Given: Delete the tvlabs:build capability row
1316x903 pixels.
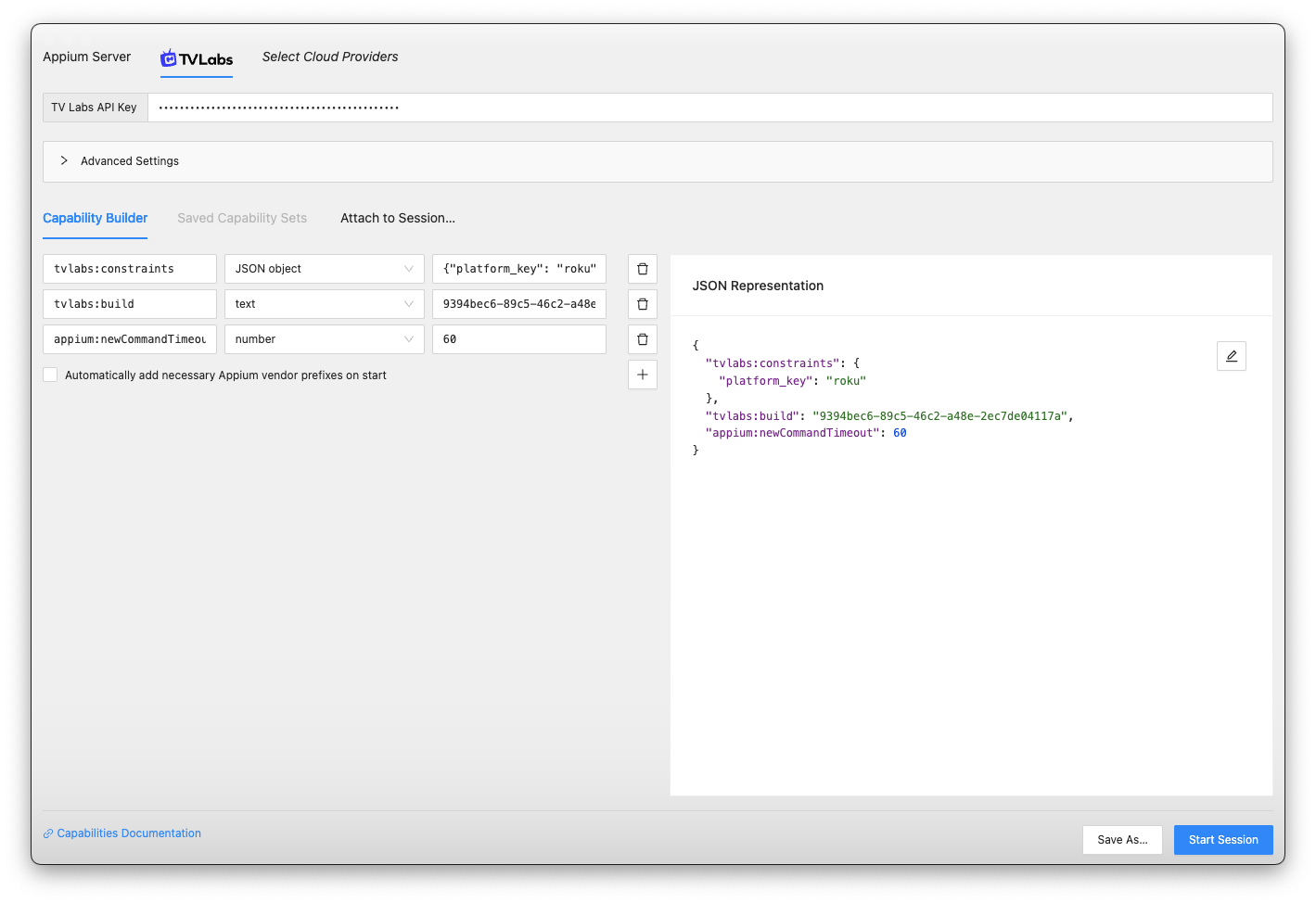Looking at the screenshot, I should coord(643,304).
